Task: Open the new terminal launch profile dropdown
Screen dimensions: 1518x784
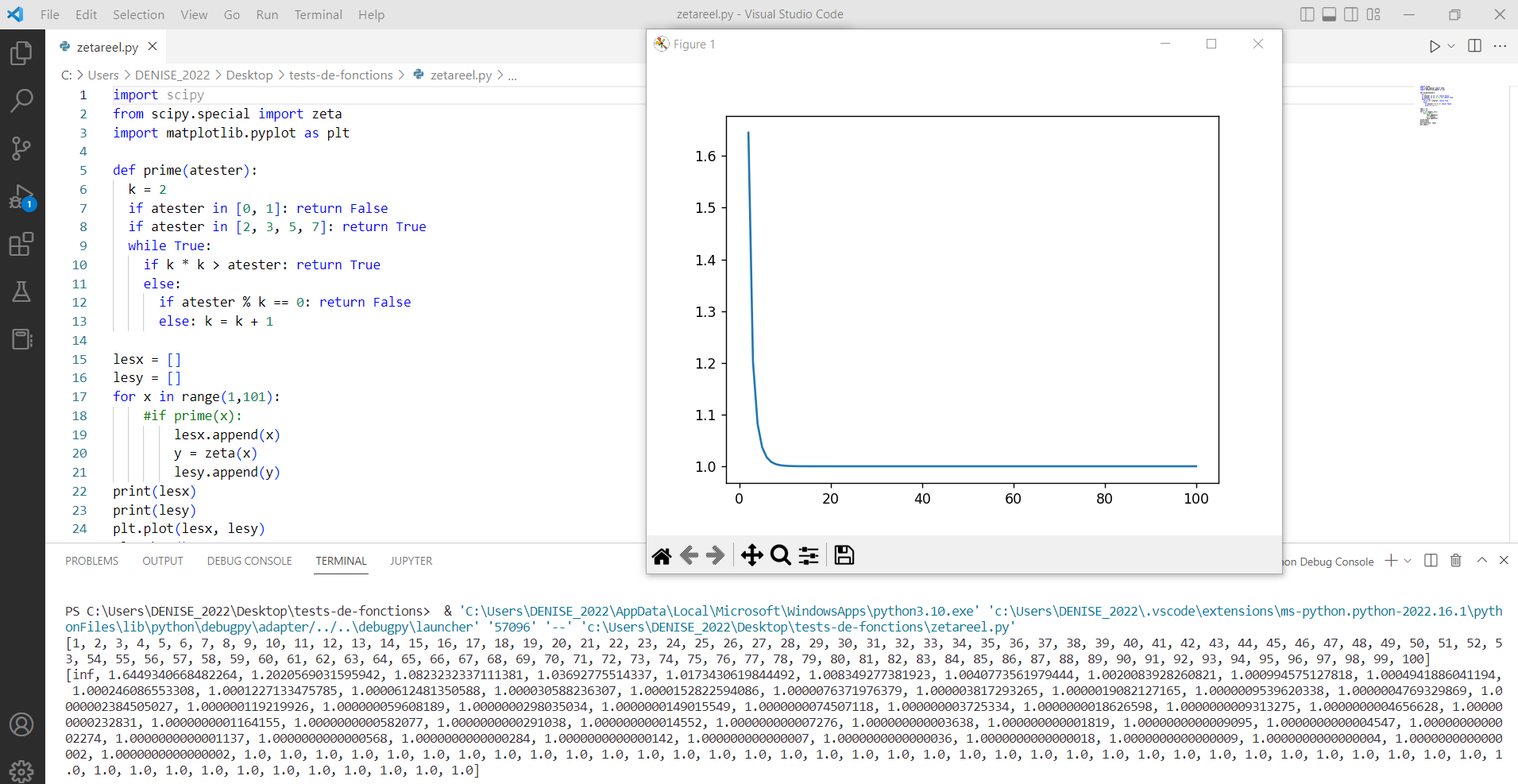Action: click(1408, 561)
